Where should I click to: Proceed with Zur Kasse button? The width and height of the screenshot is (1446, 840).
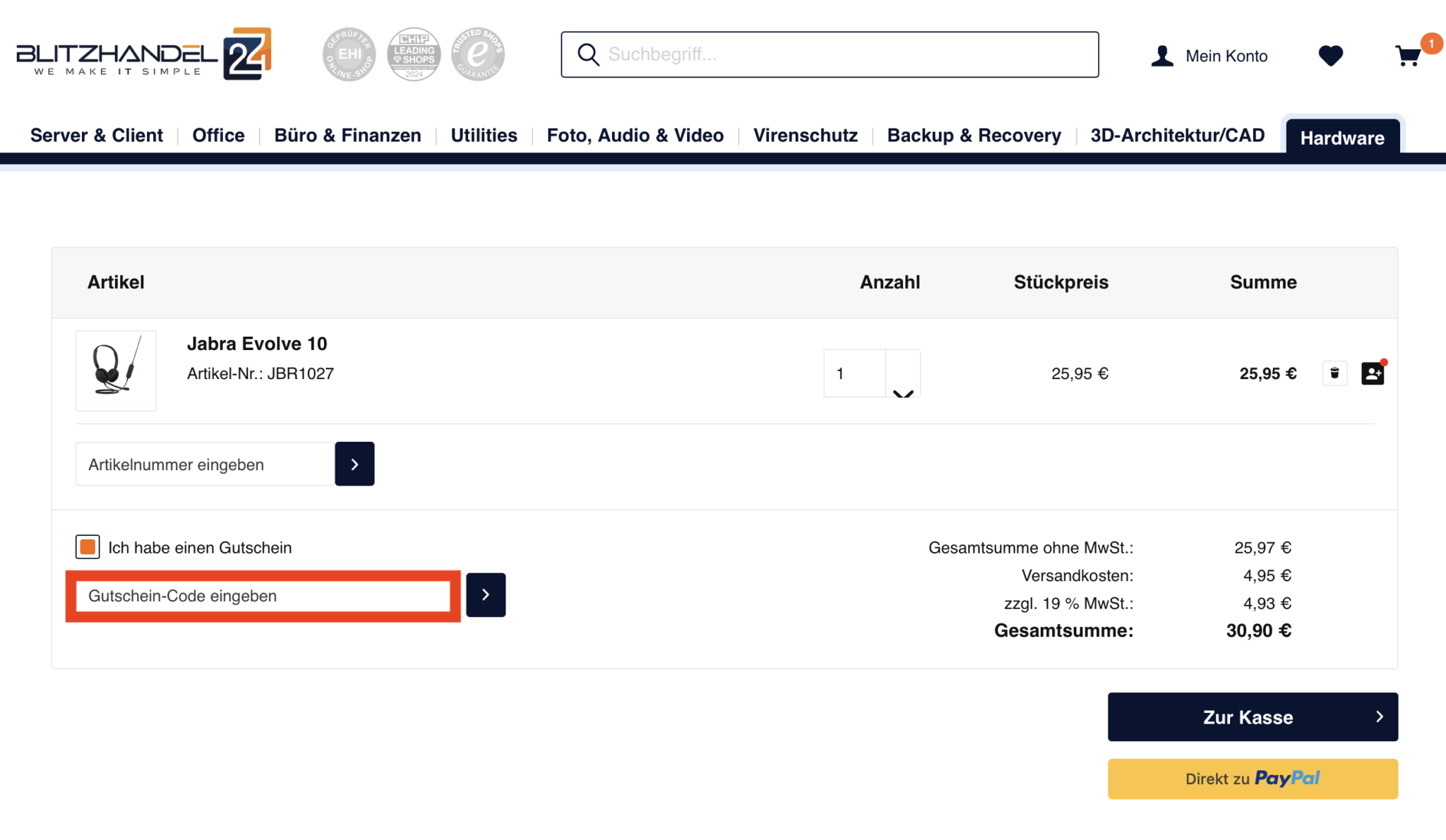1253,716
